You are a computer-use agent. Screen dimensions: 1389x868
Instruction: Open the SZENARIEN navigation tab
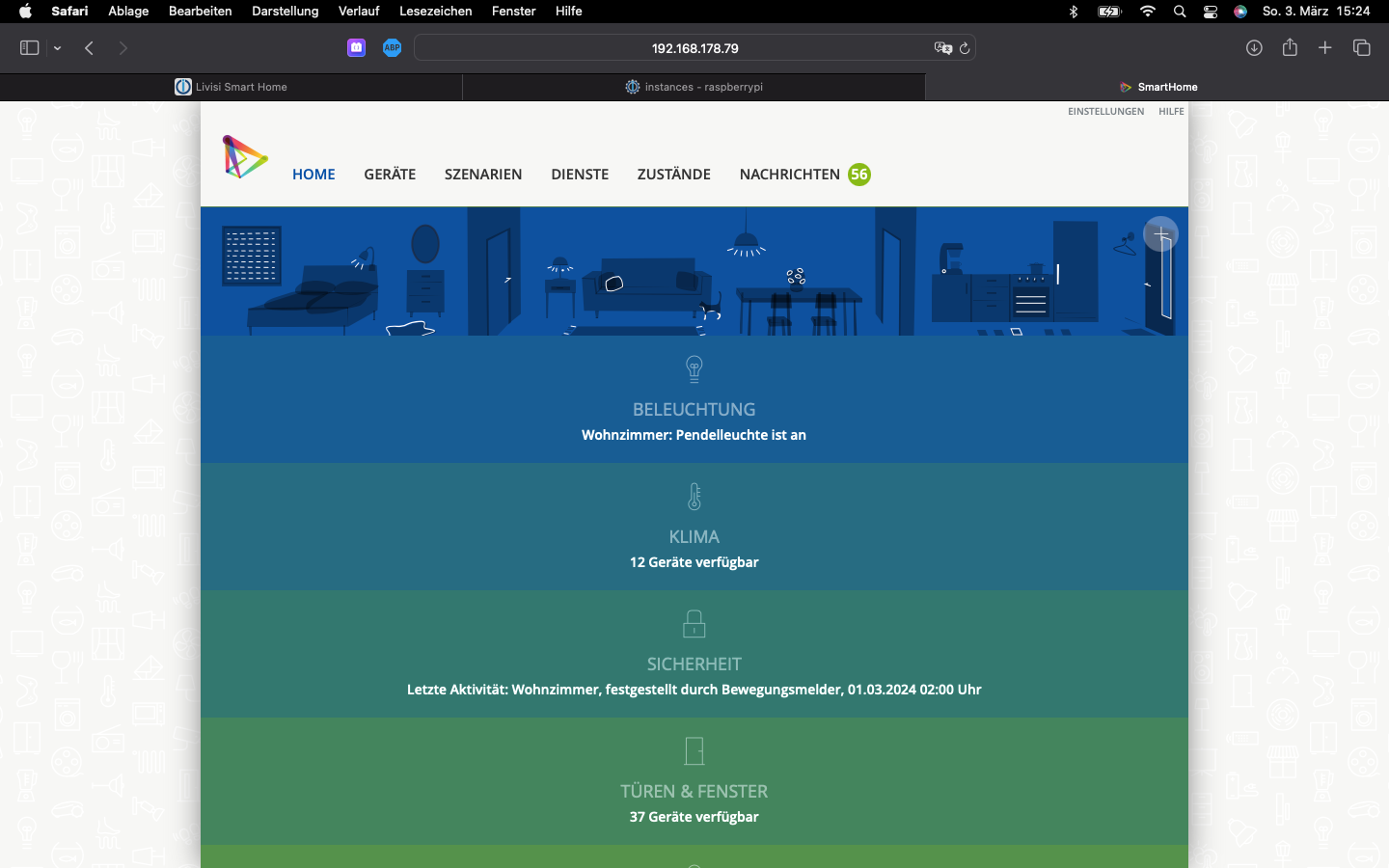coord(483,175)
